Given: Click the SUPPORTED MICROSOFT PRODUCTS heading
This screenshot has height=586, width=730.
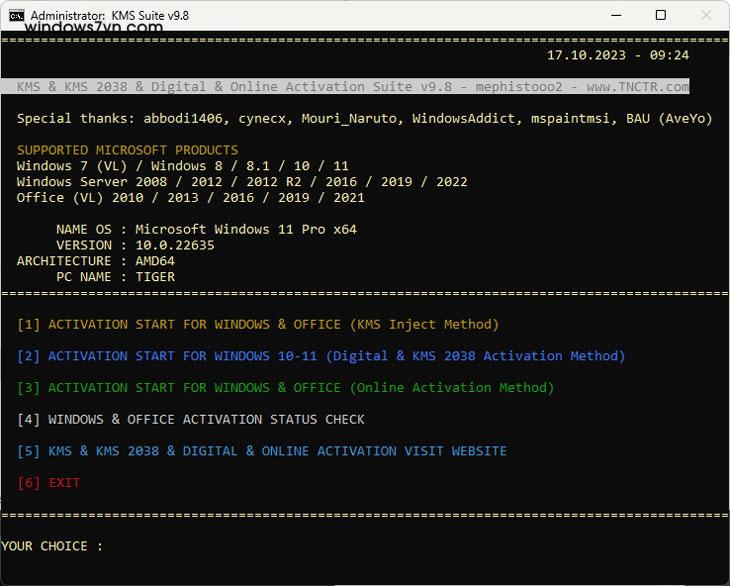Looking at the screenshot, I should click(x=127, y=150).
